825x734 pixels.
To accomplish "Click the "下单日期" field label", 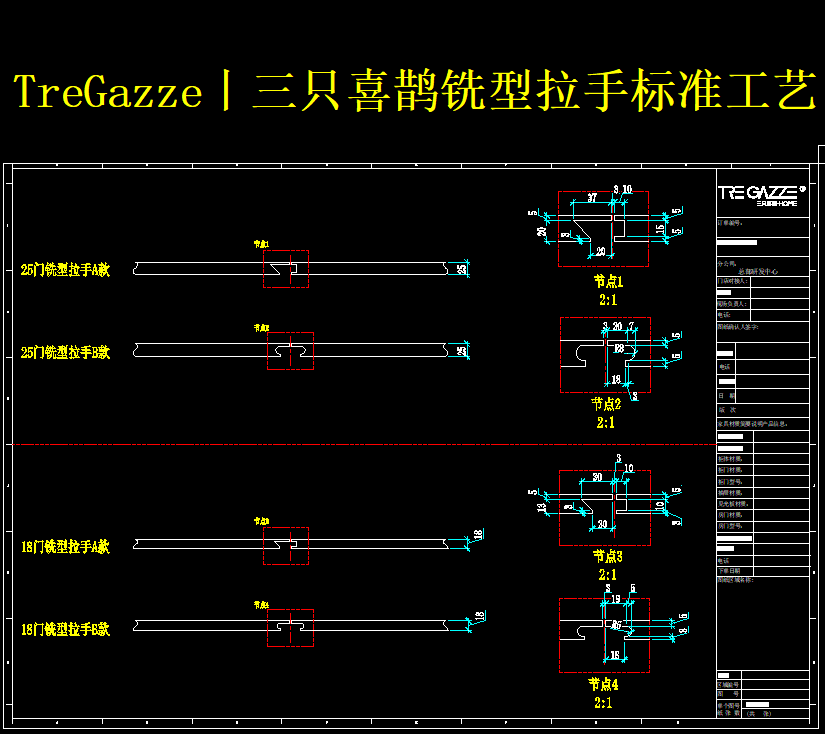I will point(729,571).
